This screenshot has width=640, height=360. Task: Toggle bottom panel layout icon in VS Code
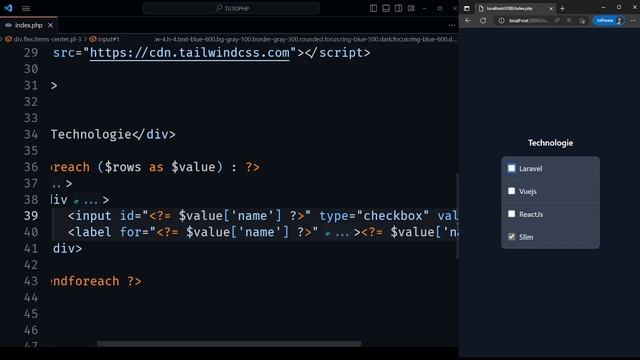(386, 8)
